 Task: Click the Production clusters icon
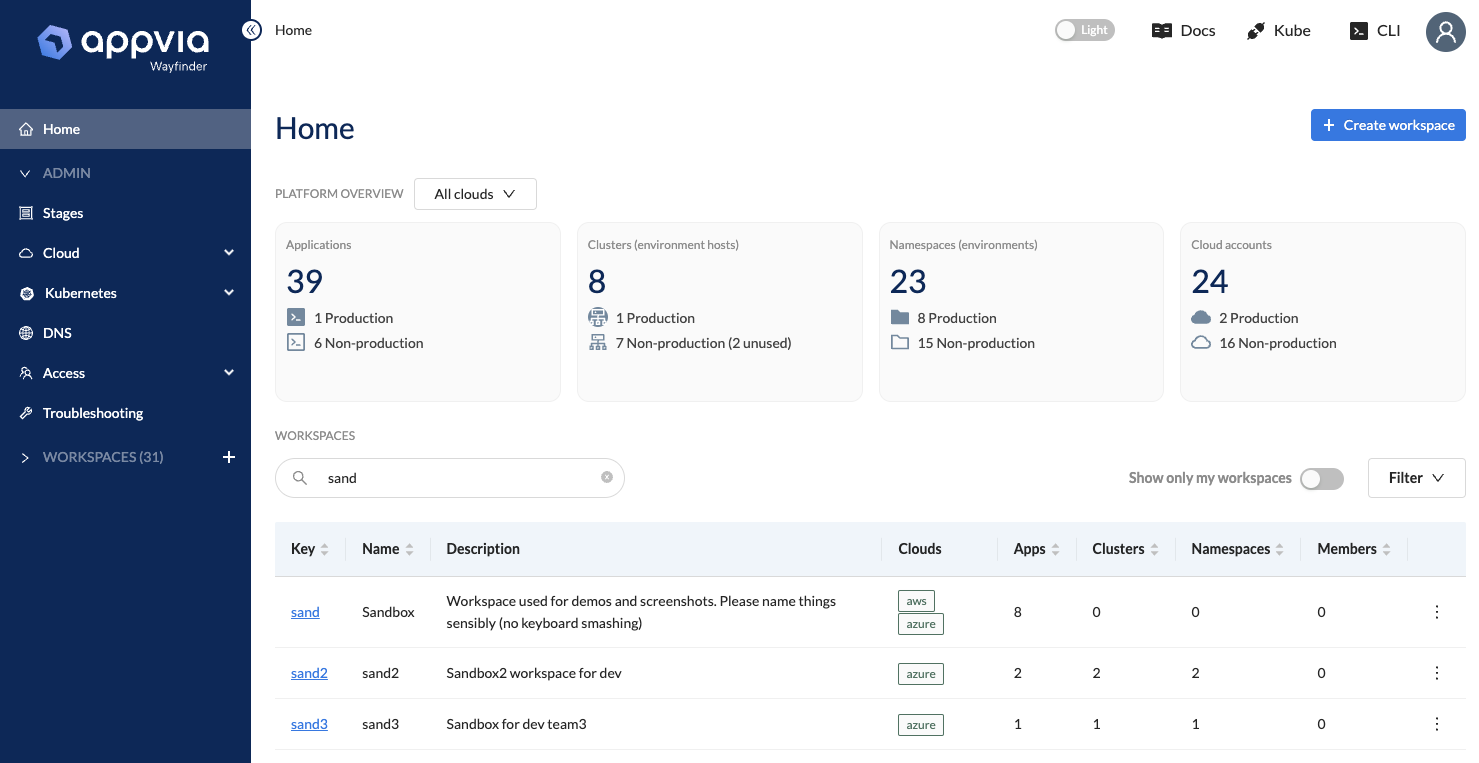(598, 317)
